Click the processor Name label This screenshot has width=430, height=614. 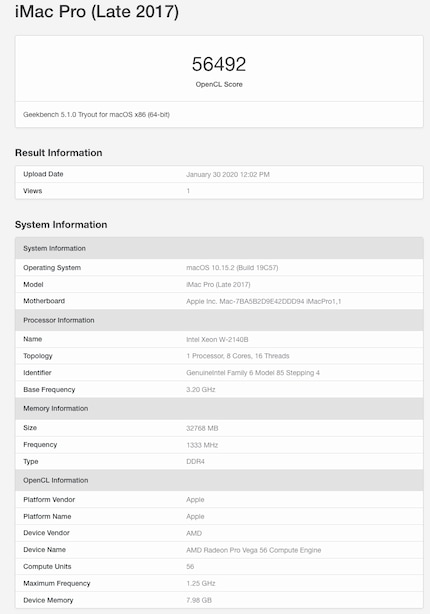(x=33, y=339)
